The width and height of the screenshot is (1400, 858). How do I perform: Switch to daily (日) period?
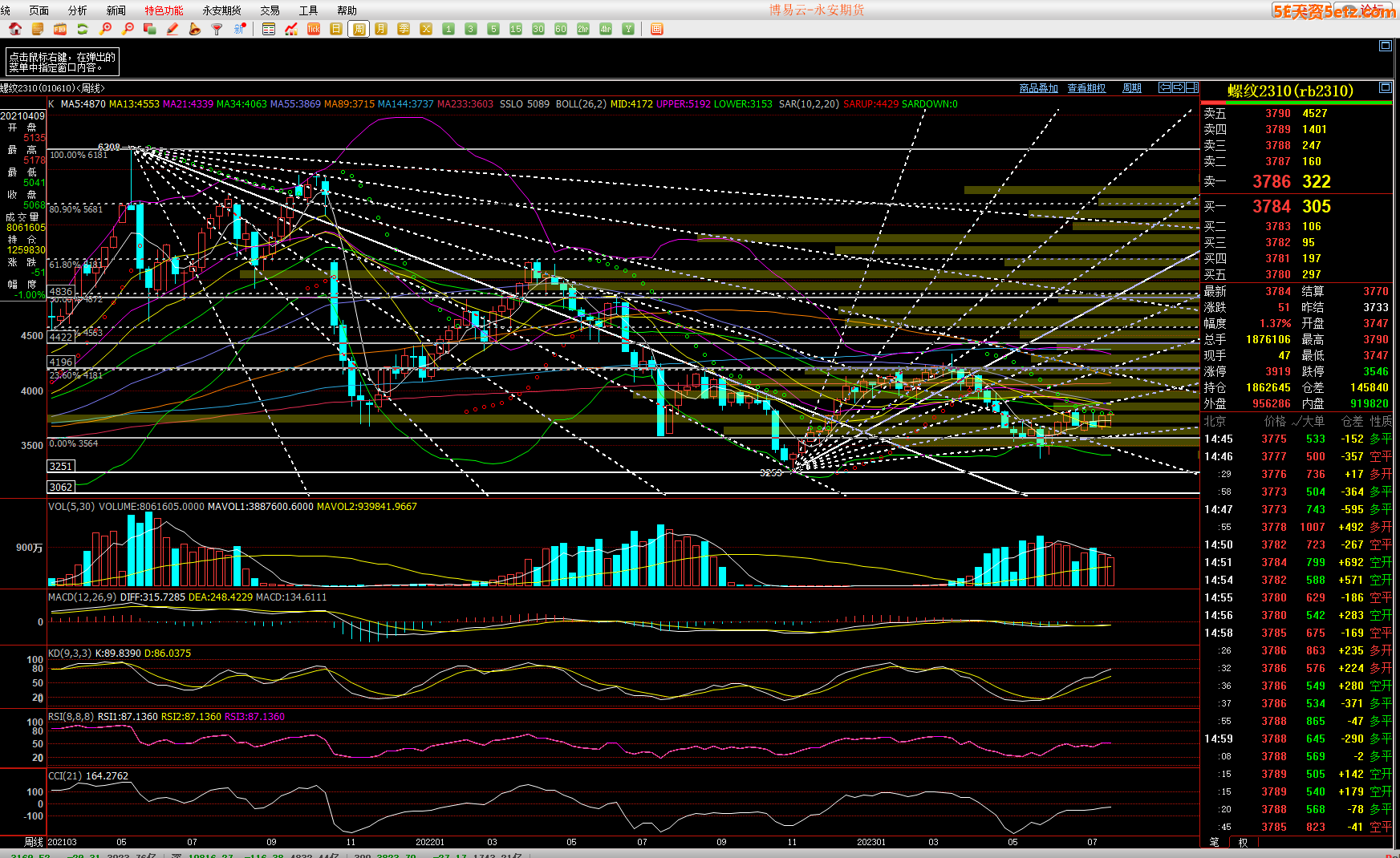336,29
